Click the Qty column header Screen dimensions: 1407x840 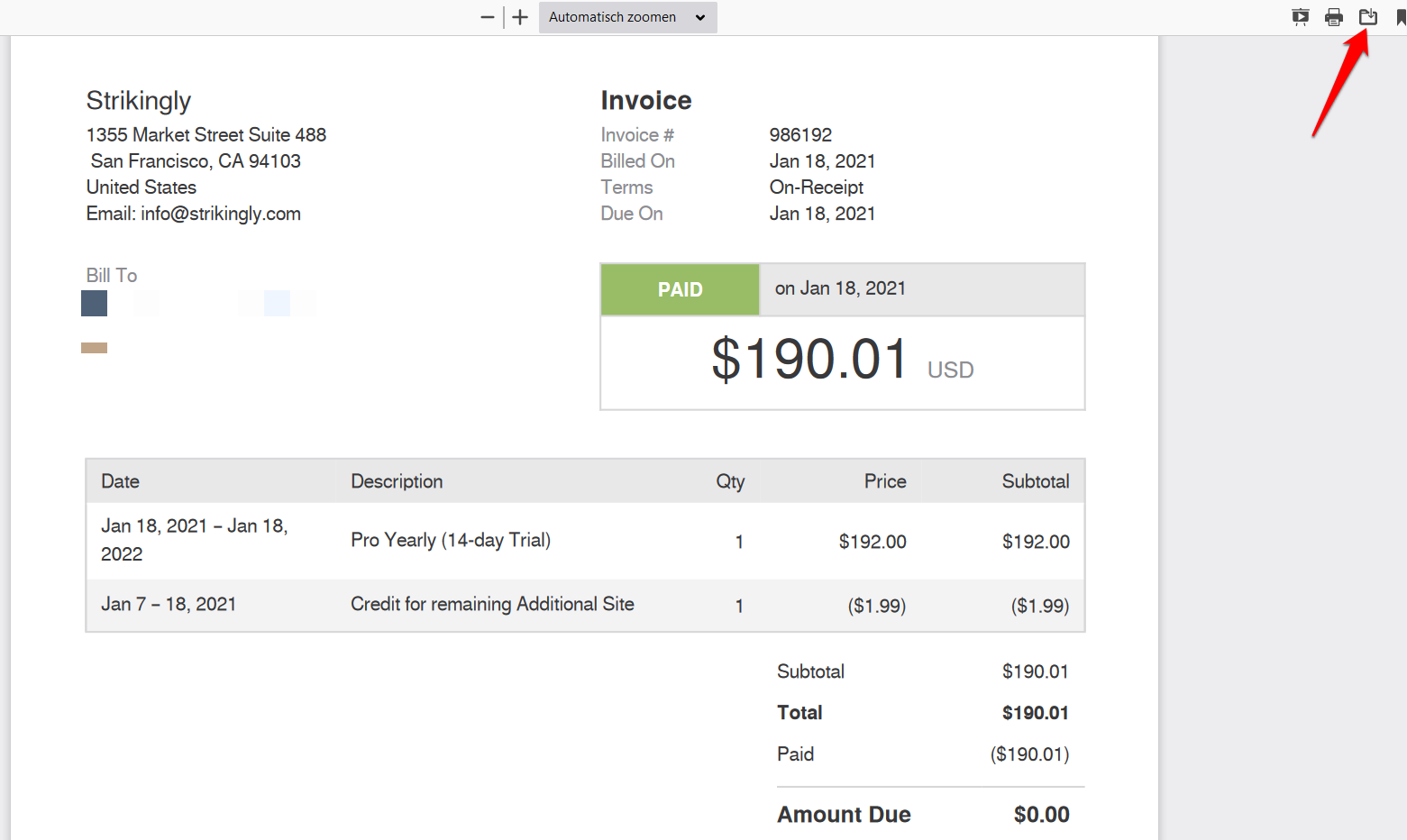point(730,481)
